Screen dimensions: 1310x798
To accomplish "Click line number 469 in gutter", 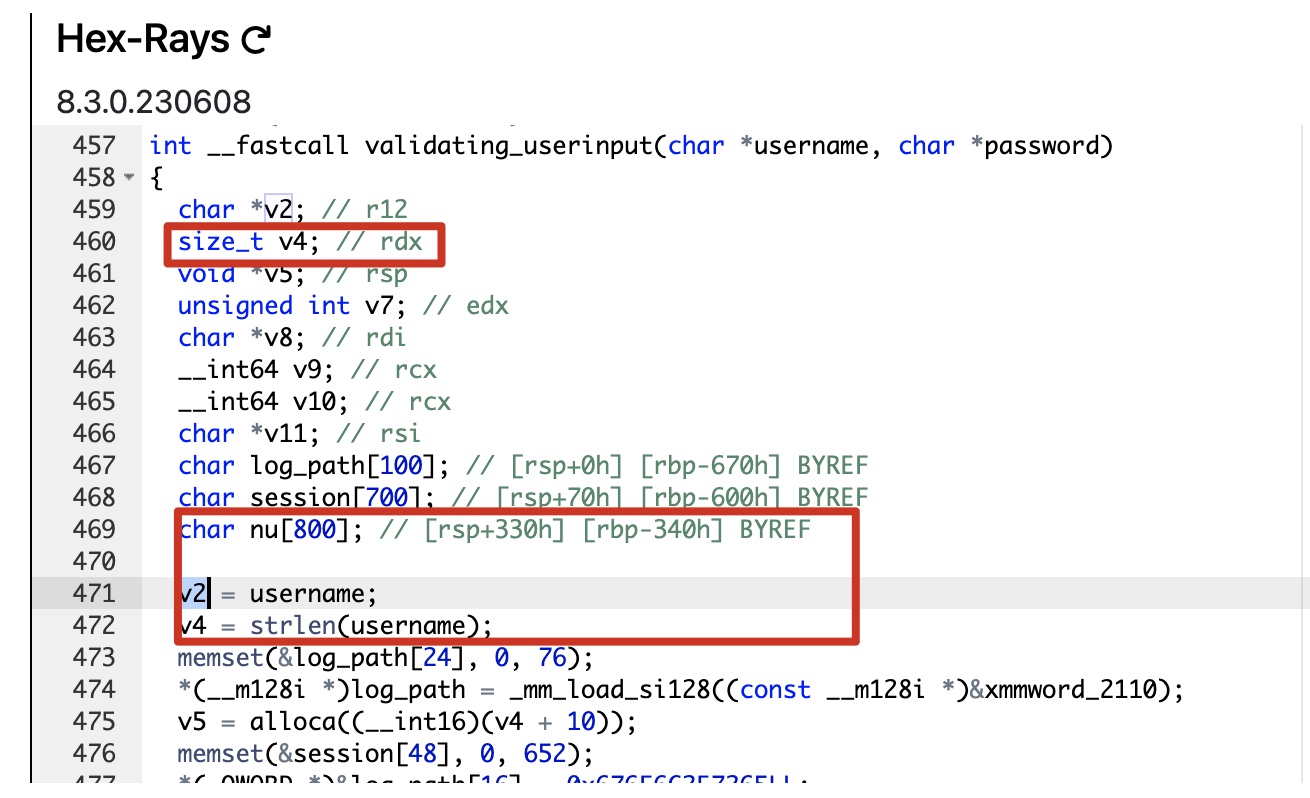I will [x=95, y=530].
